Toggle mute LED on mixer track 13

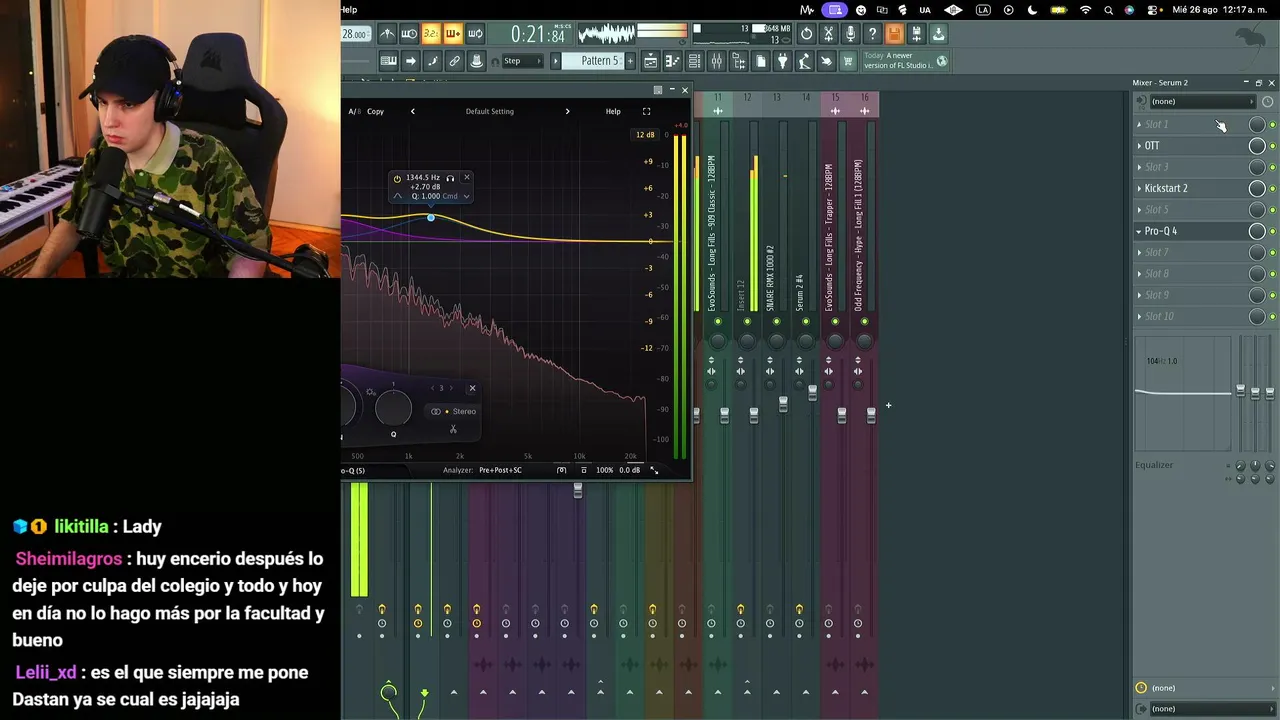coord(775,321)
